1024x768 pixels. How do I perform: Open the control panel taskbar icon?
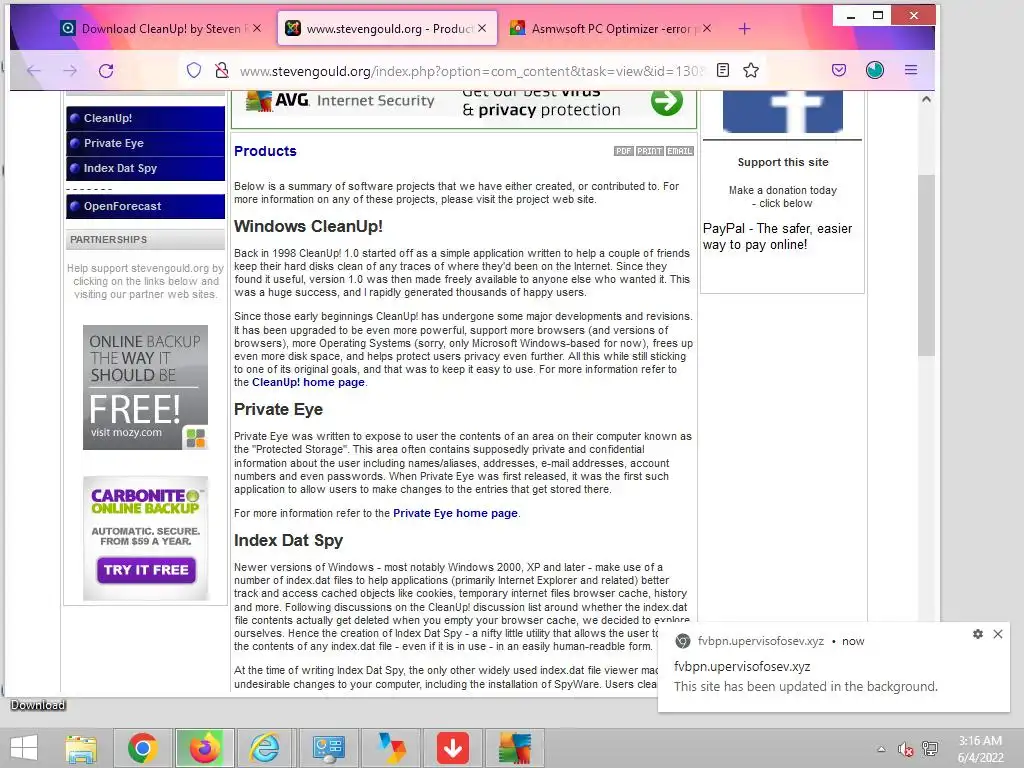pos(328,748)
